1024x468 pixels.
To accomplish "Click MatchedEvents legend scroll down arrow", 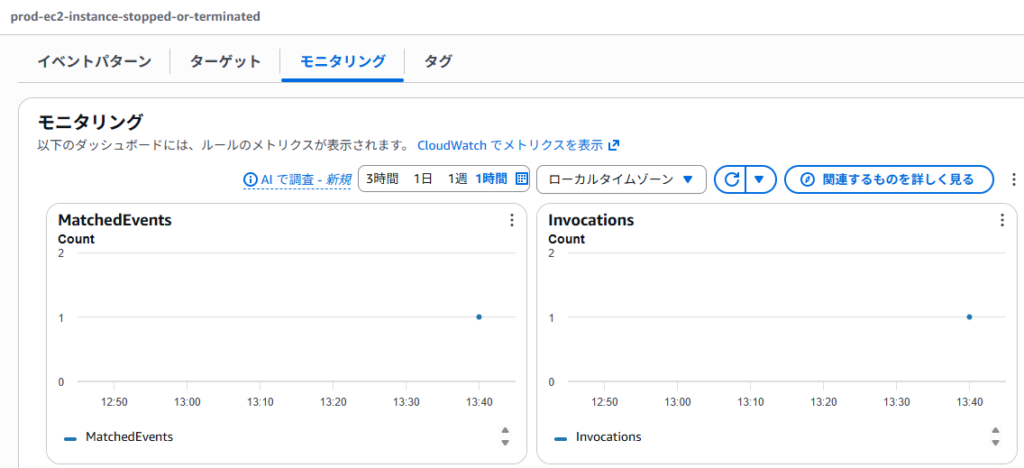I will [x=505, y=443].
